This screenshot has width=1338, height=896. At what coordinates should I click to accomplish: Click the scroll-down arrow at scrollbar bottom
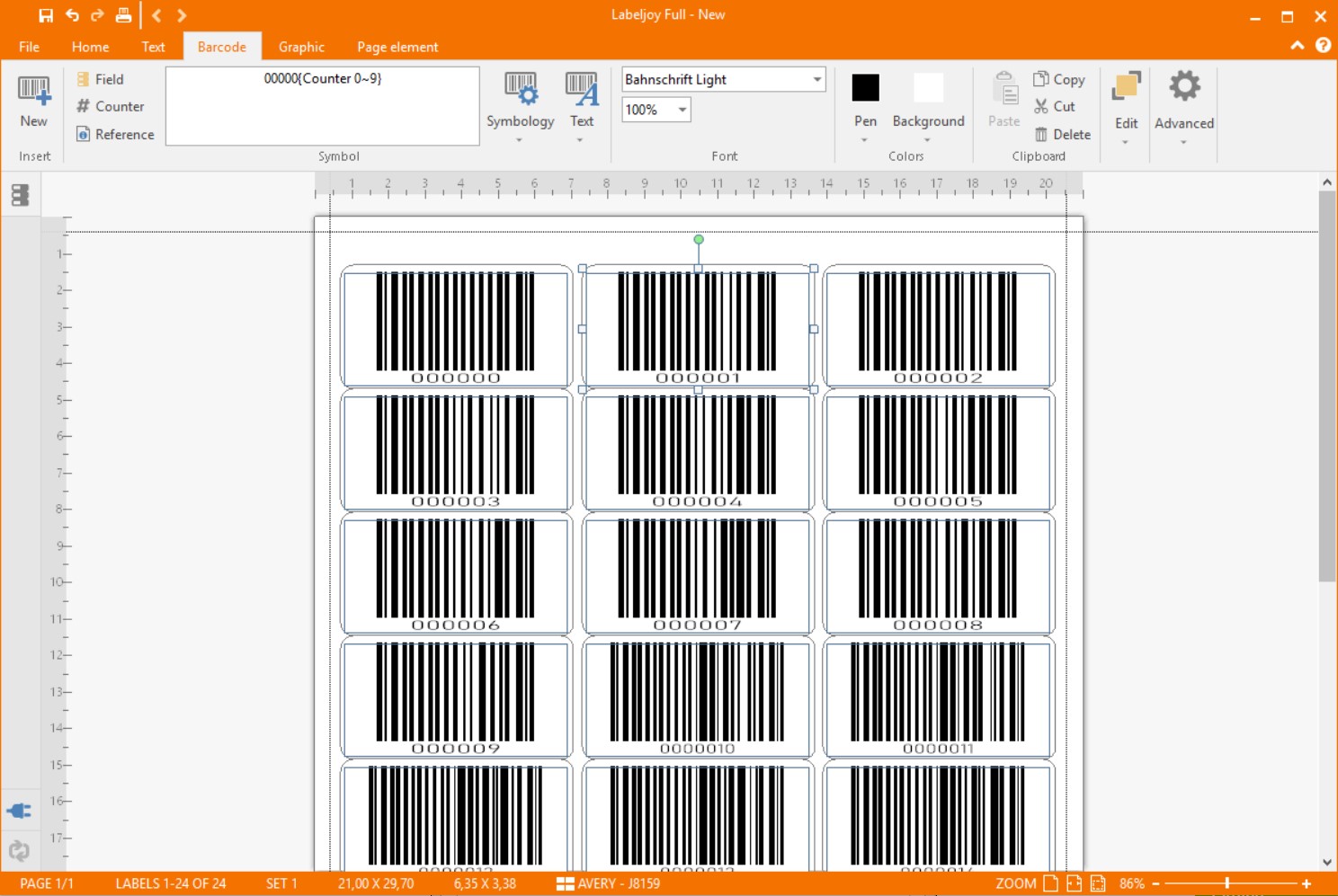click(x=1327, y=862)
